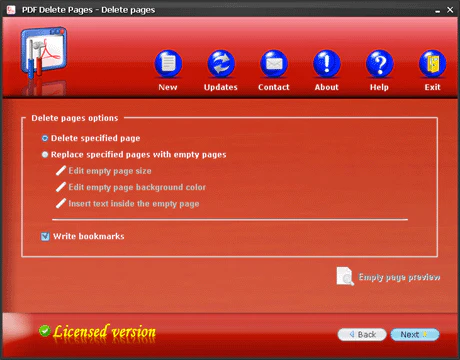
Task: Click pencil icon for insert text
Action: pyautogui.click(x=61, y=203)
